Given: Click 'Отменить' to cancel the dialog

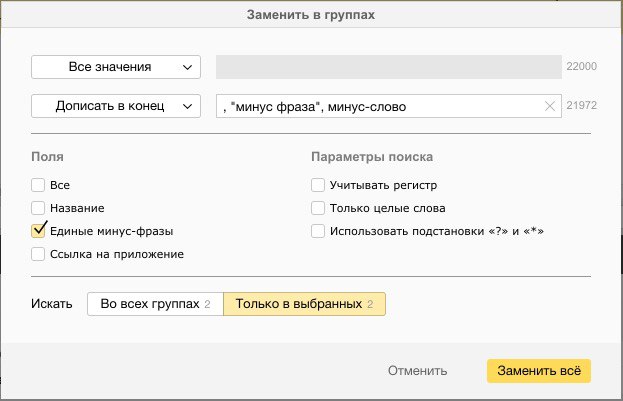Looking at the screenshot, I should (x=418, y=371).
